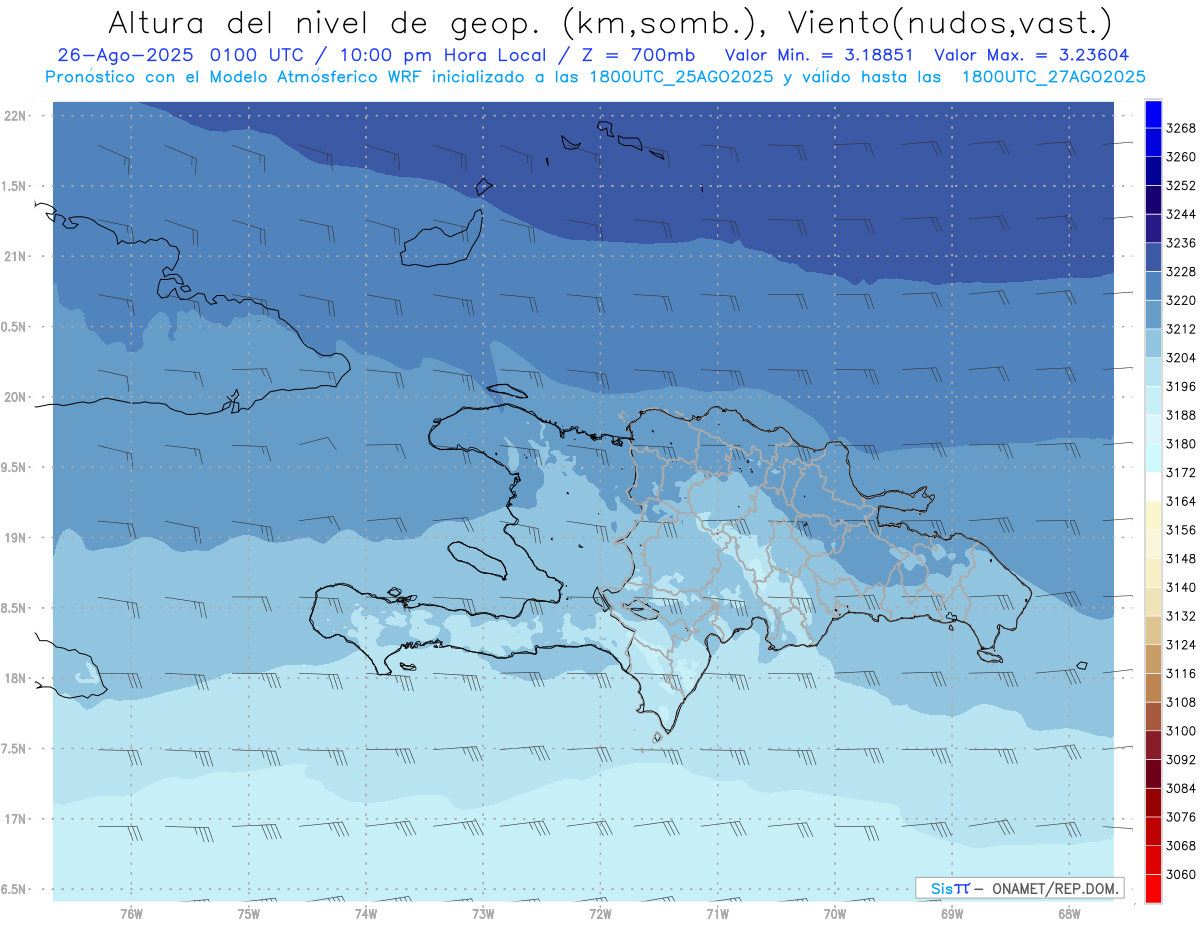Click the 22N latitude label
The image size is (1200, 927).
click(x=16, y=116)
